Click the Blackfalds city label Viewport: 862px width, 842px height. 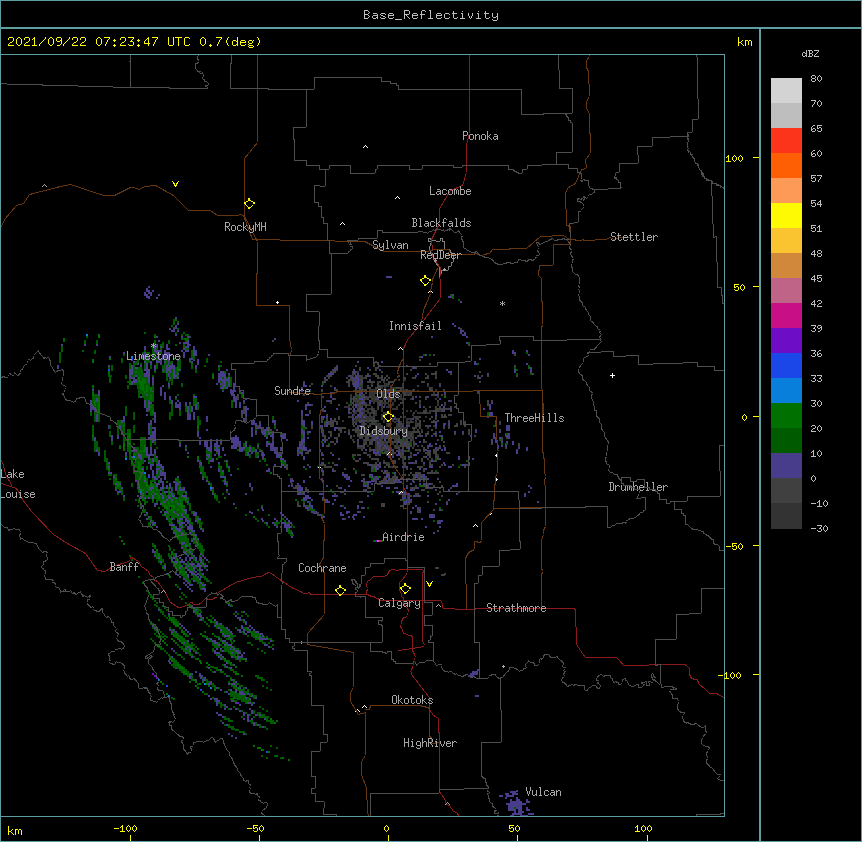click(441, 223)
